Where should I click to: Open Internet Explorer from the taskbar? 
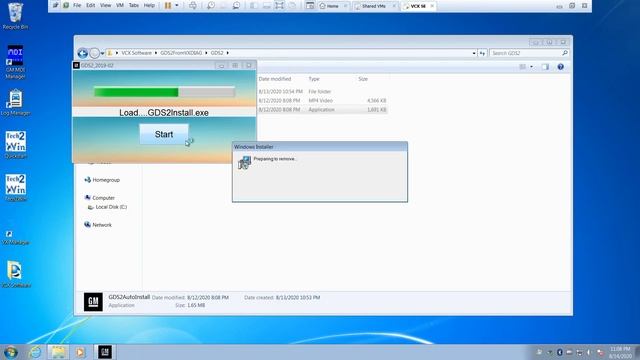pos(36,352)
